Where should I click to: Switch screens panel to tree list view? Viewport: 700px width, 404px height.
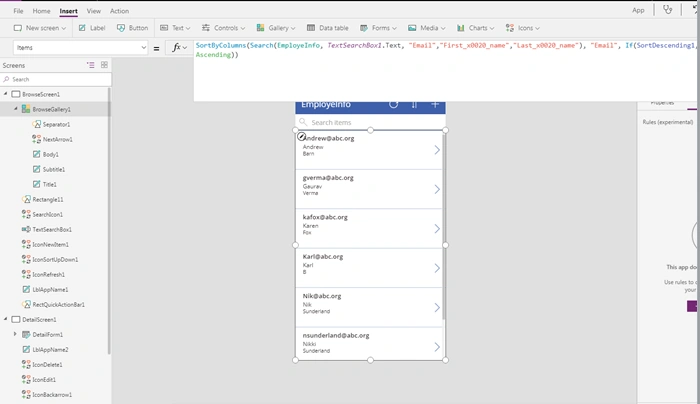click(91, 65)
